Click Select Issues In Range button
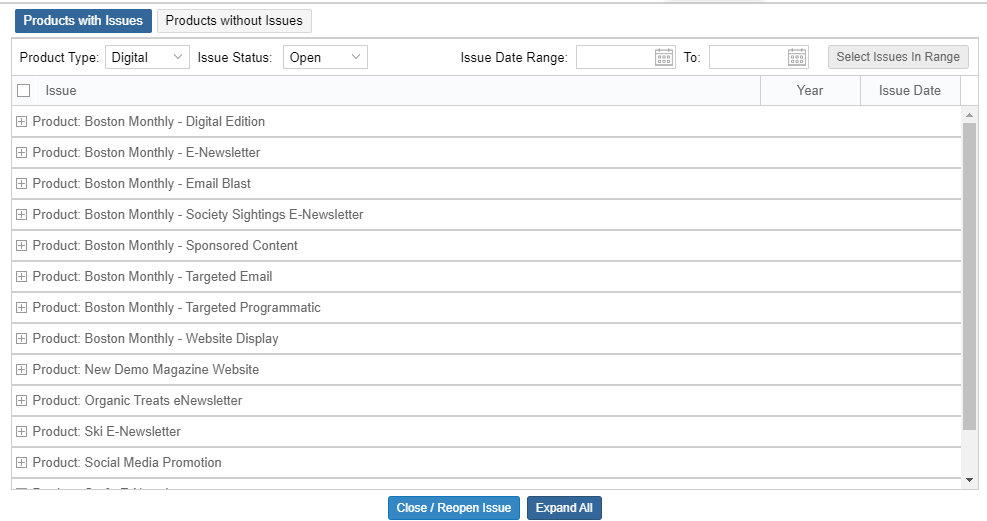 click(898, 57)
